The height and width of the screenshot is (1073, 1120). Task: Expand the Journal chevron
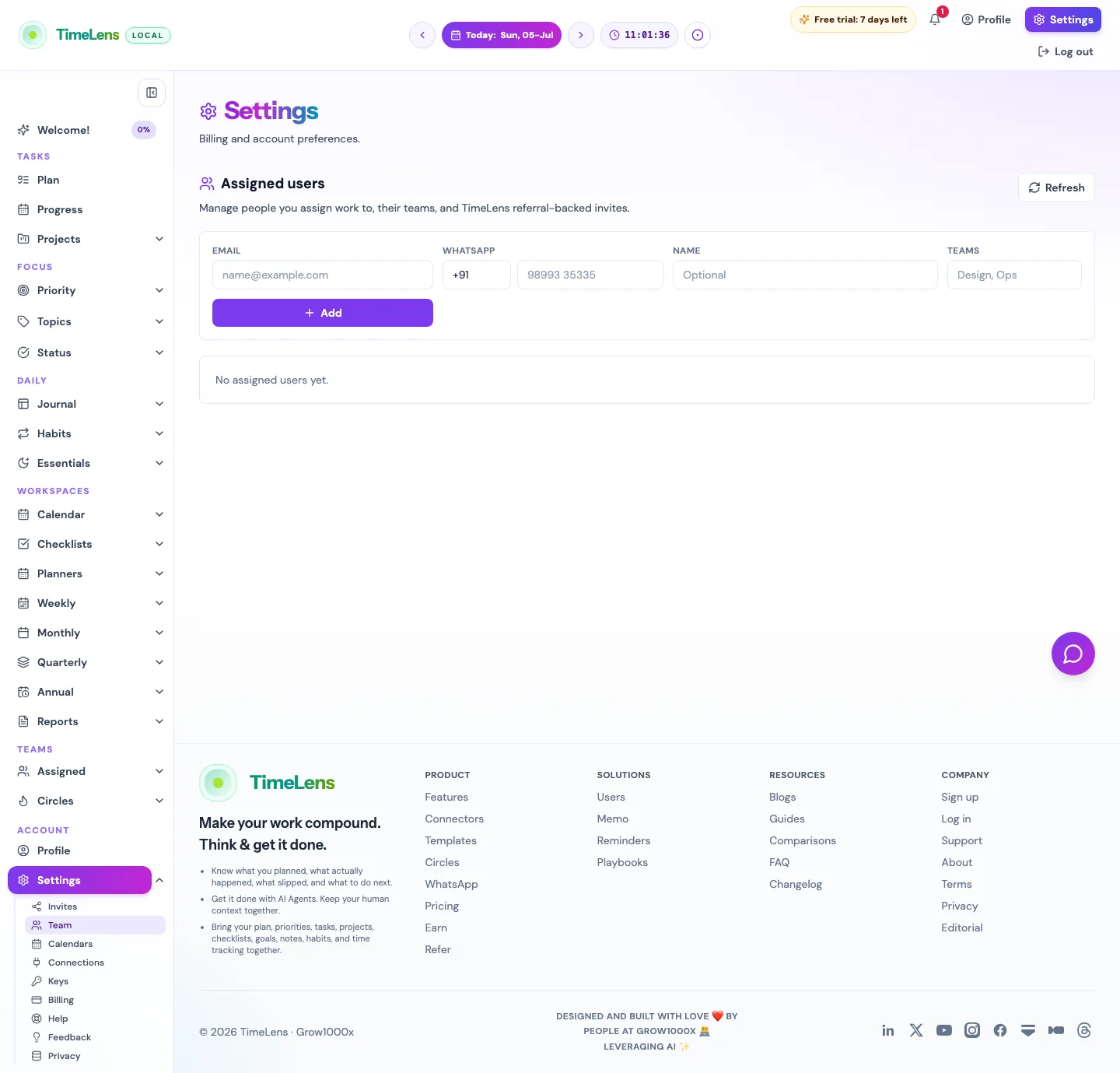159,404
